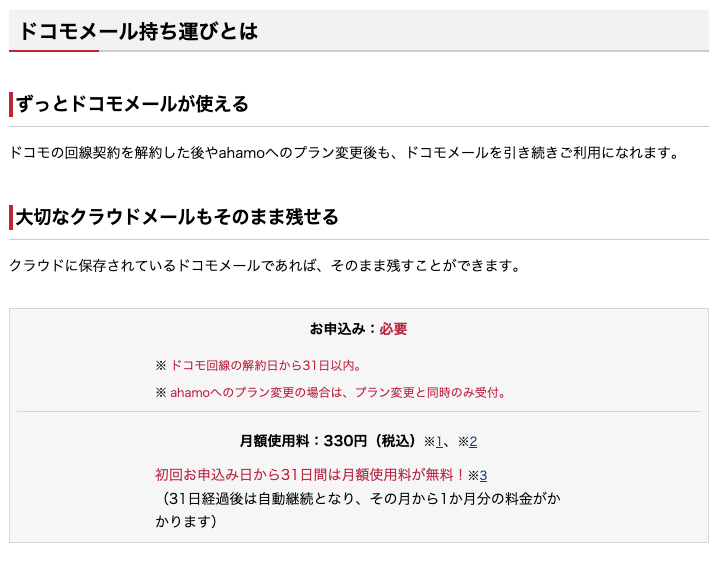This screenshot has width=723, height=564.
Task: Click the 月額使用料:330円(税込) text
Action: point(328,441)
